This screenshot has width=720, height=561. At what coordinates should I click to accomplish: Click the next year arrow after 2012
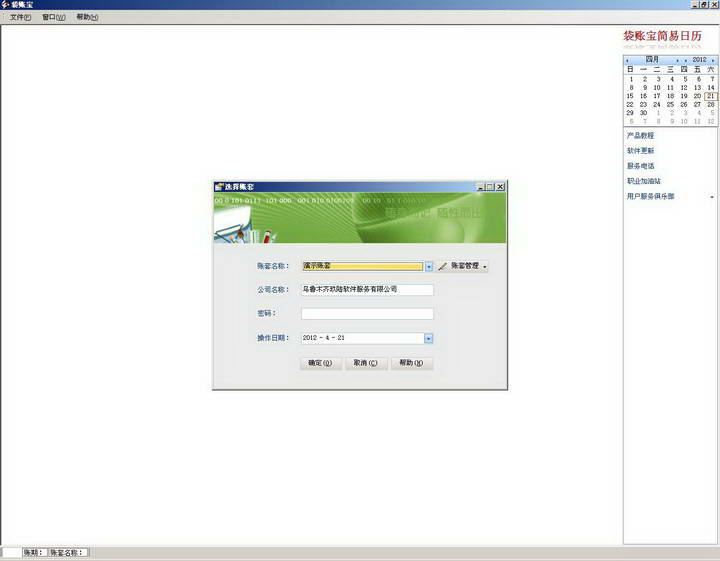pyautogui.click(x=713, y=60)
